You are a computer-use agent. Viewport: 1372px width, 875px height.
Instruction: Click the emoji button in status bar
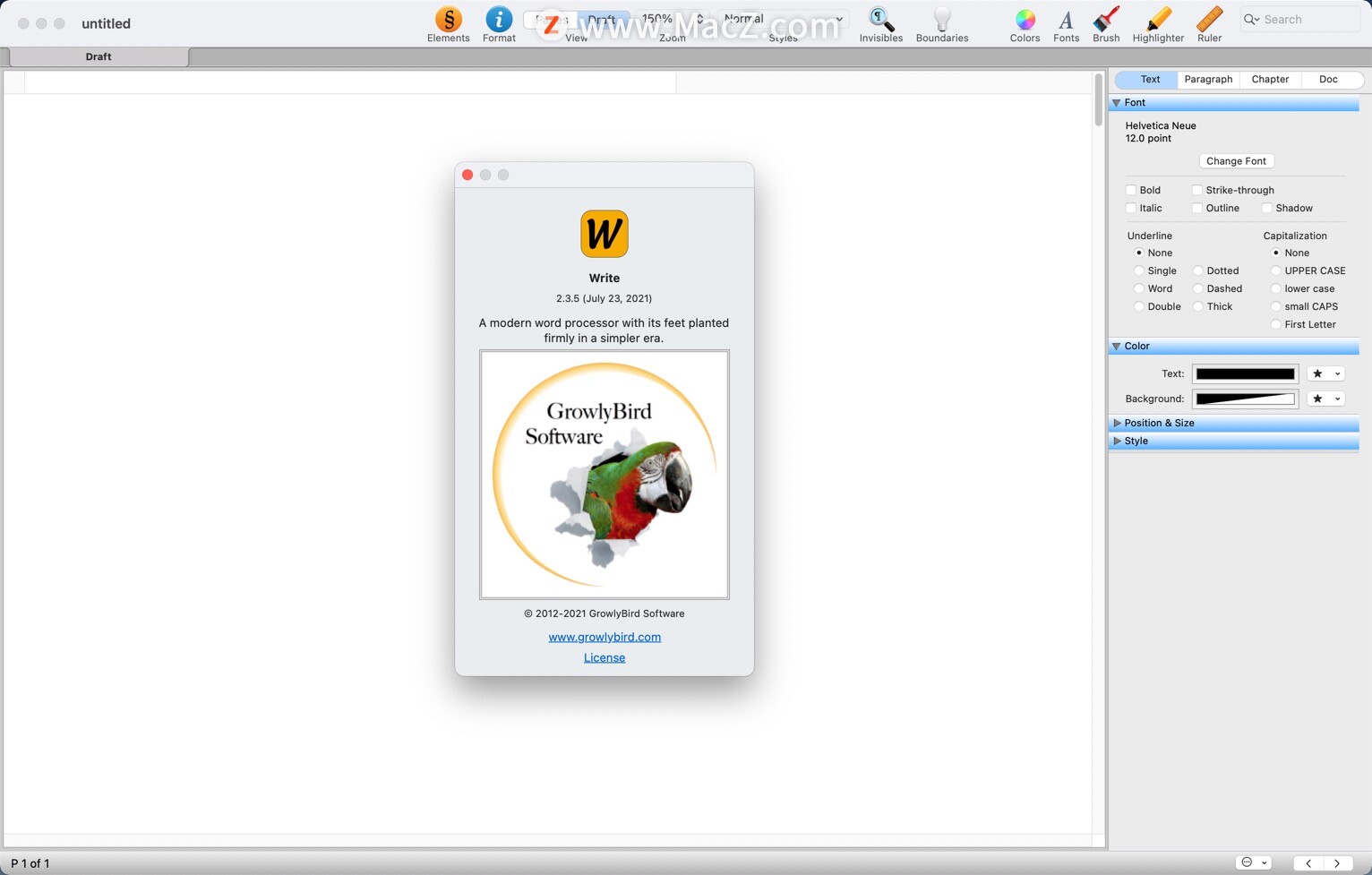(1253, 862)
